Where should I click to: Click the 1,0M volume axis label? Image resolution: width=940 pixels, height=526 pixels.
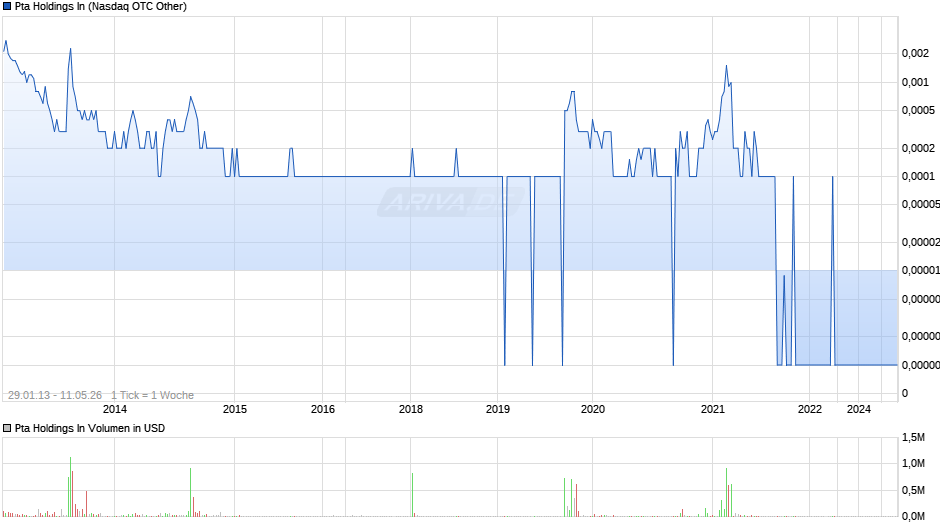pyautogui.click(x=914, y=464)
